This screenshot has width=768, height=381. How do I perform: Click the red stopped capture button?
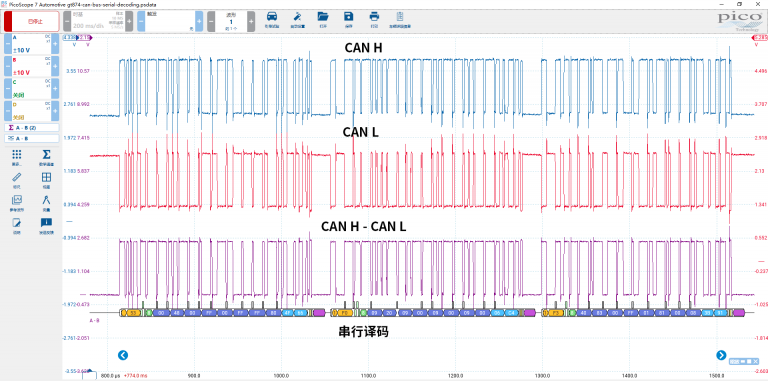tap(31, 22)
